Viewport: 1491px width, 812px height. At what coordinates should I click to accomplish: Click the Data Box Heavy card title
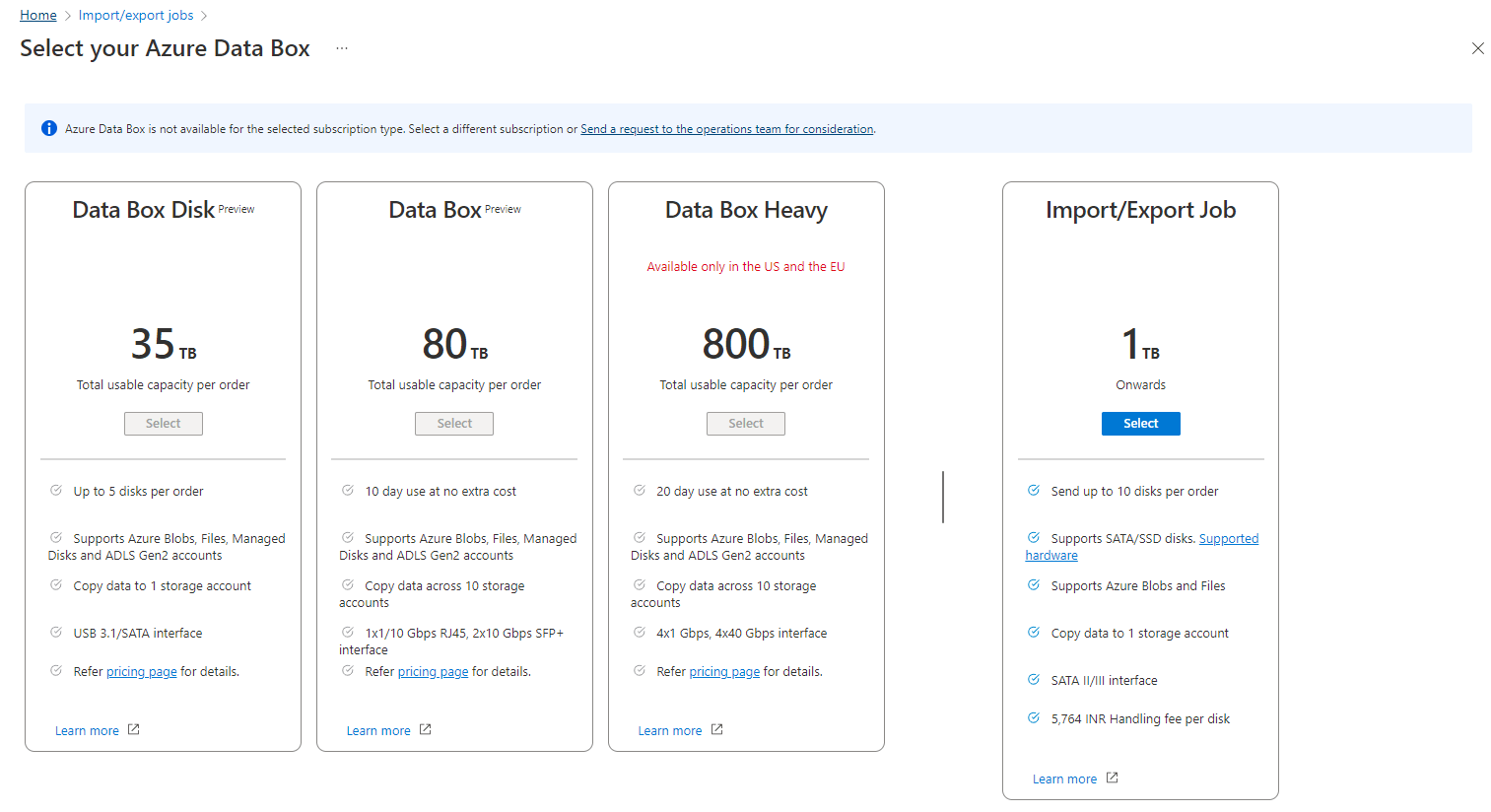pos(746,210)
